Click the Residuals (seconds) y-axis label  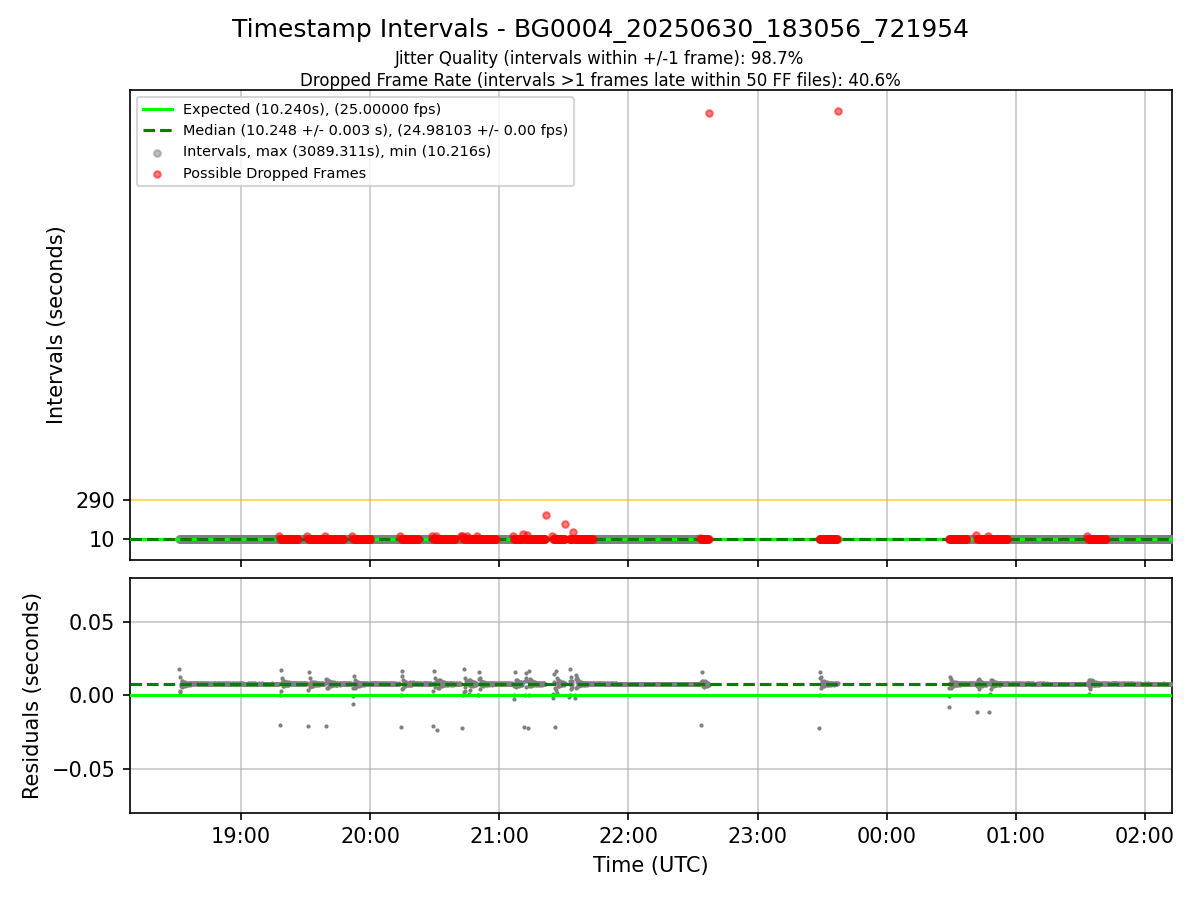32,696
